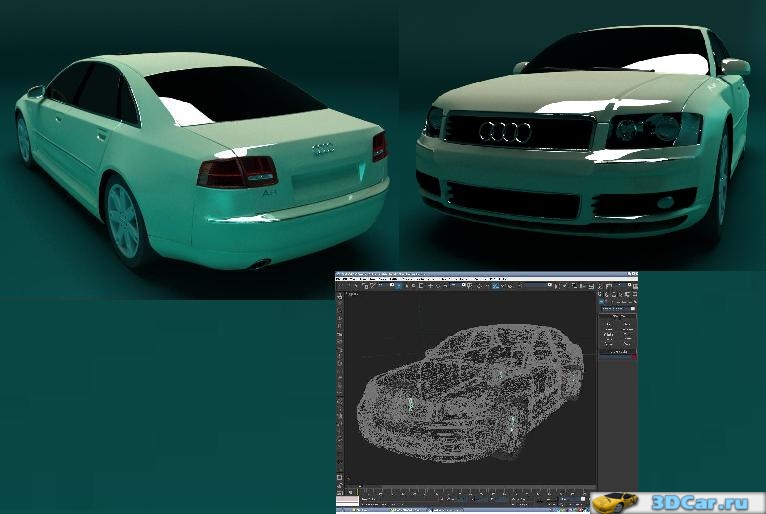Switch to the Utilities tab of the command panel
The image size is (766, 514).
pos(635,294)
